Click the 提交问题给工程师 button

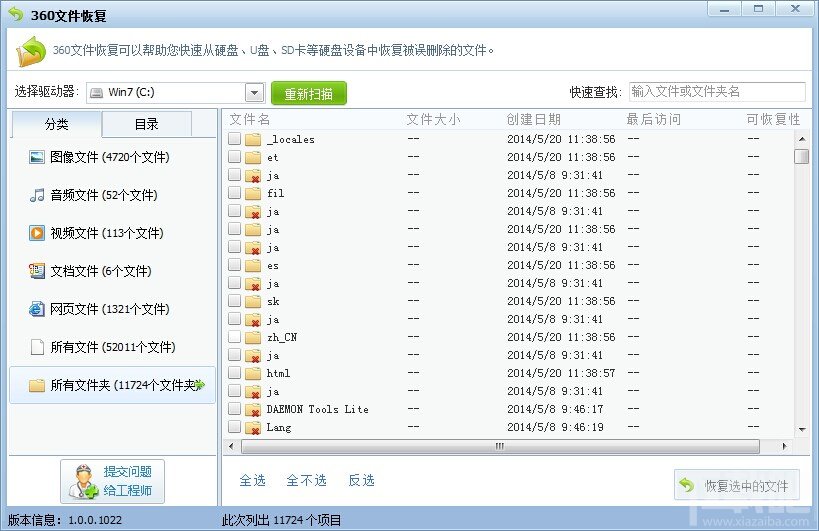pyautogui.click(x=112, y=481)
